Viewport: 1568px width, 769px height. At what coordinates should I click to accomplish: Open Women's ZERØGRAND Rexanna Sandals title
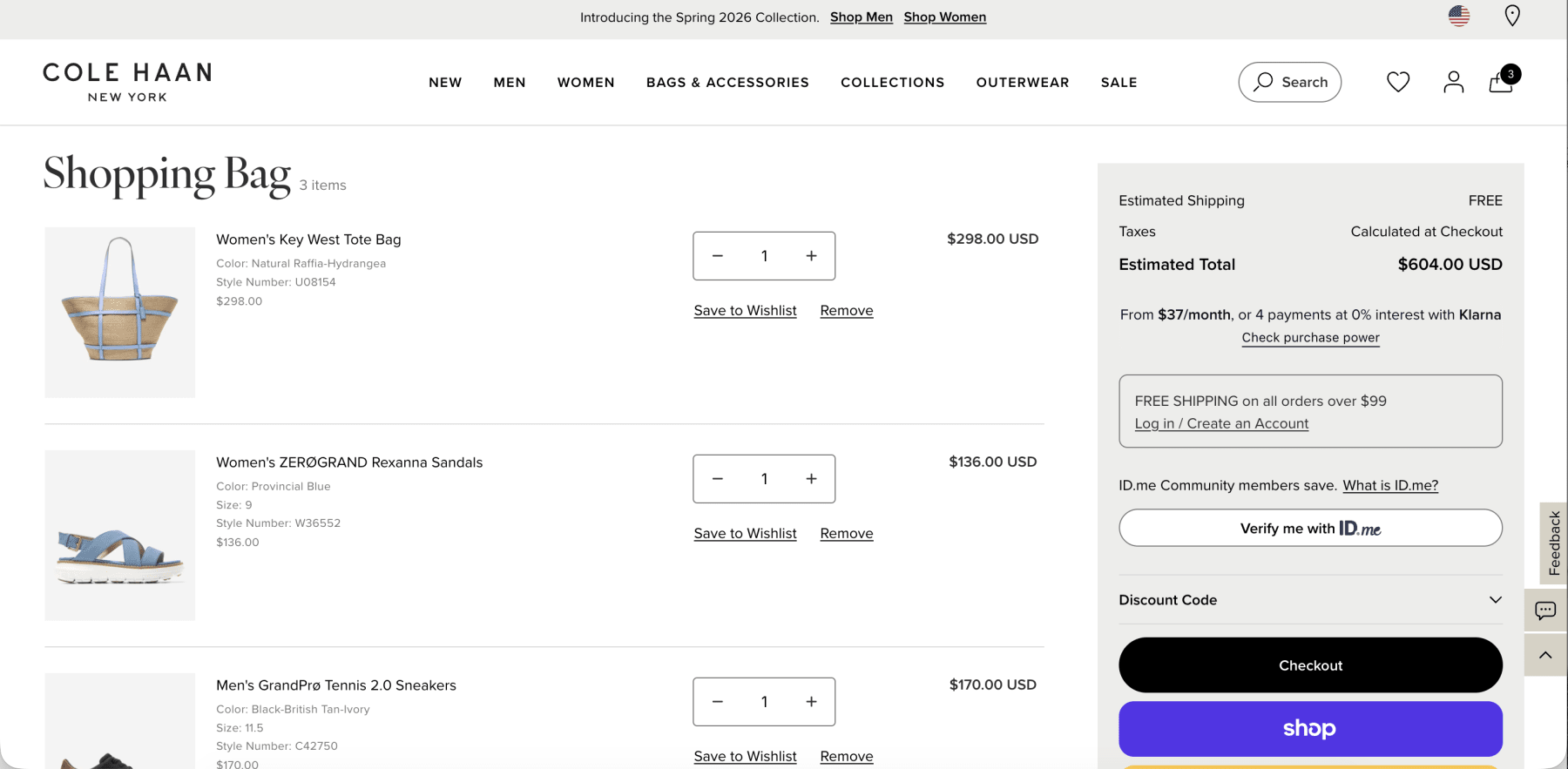pos(349,462)
